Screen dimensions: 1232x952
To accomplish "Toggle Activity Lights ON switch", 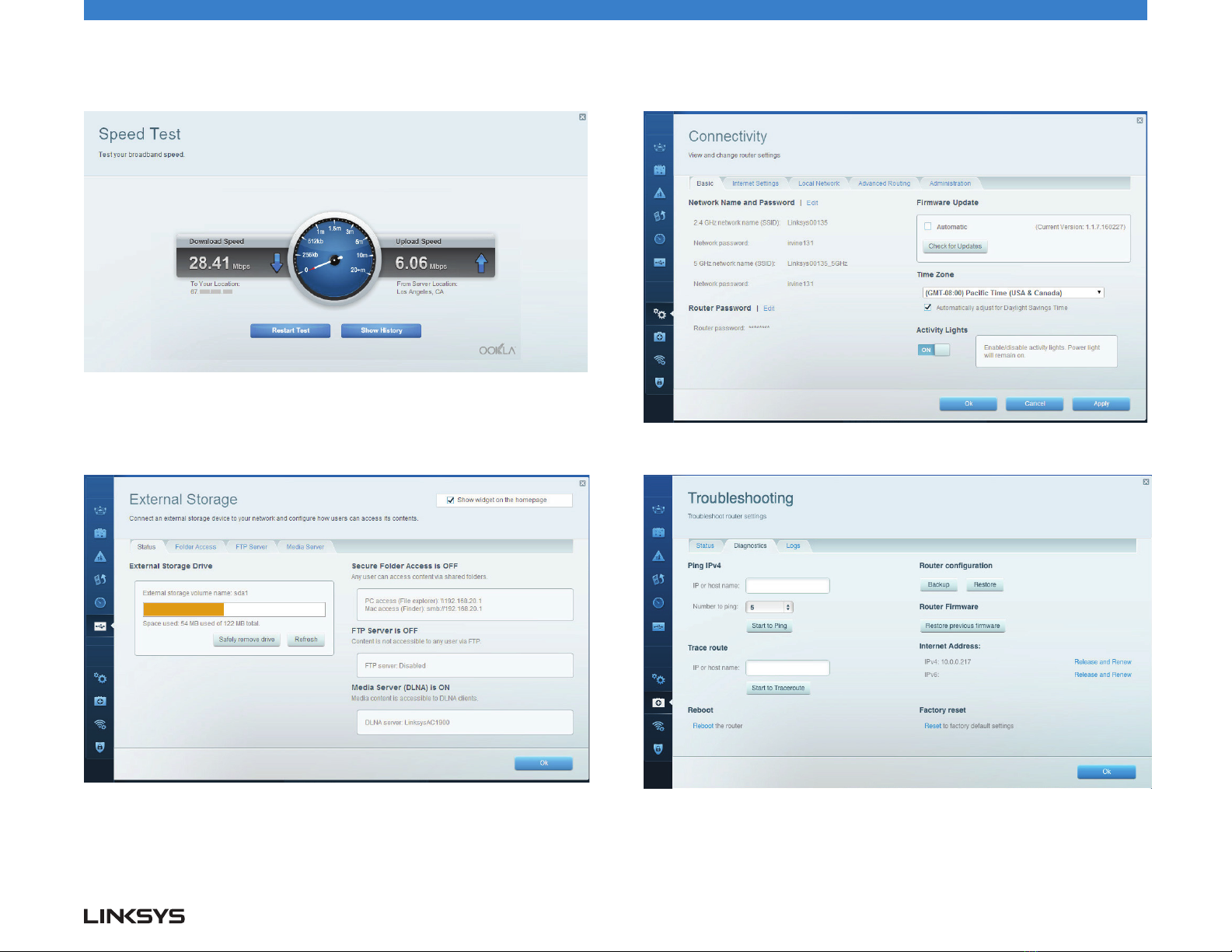I will [934, 350].
